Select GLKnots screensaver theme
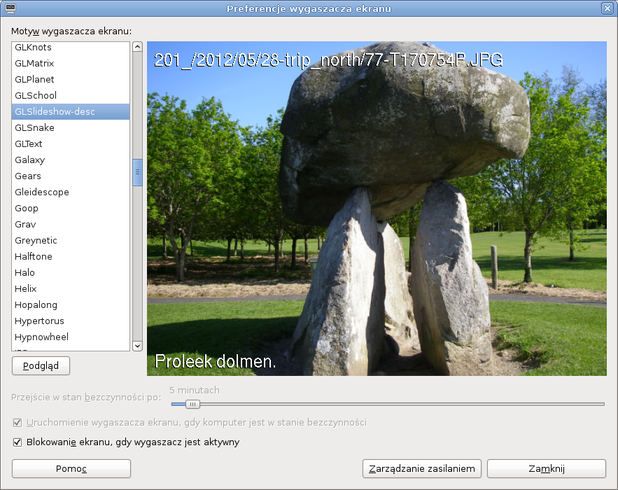The height and width of the screenshot is (490, 618). 71,47
